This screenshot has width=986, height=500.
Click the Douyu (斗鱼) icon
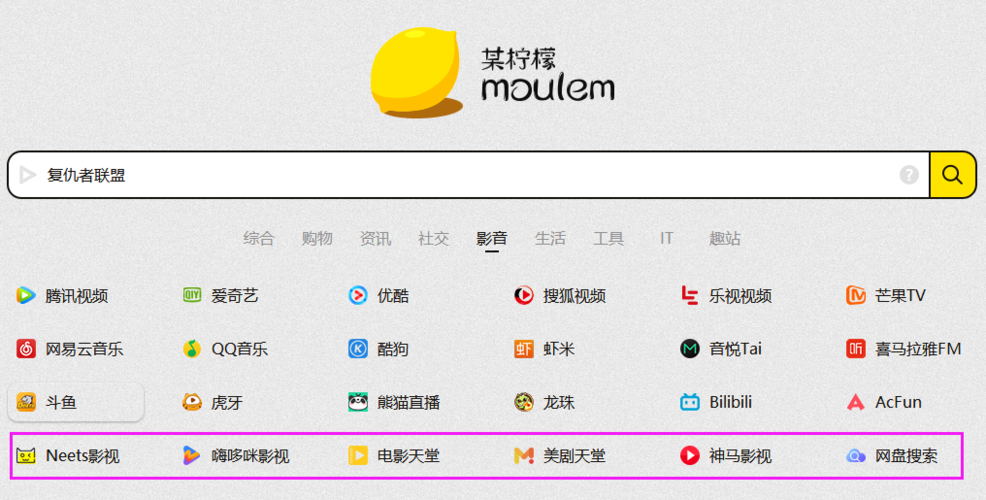[x=26, y=402]
